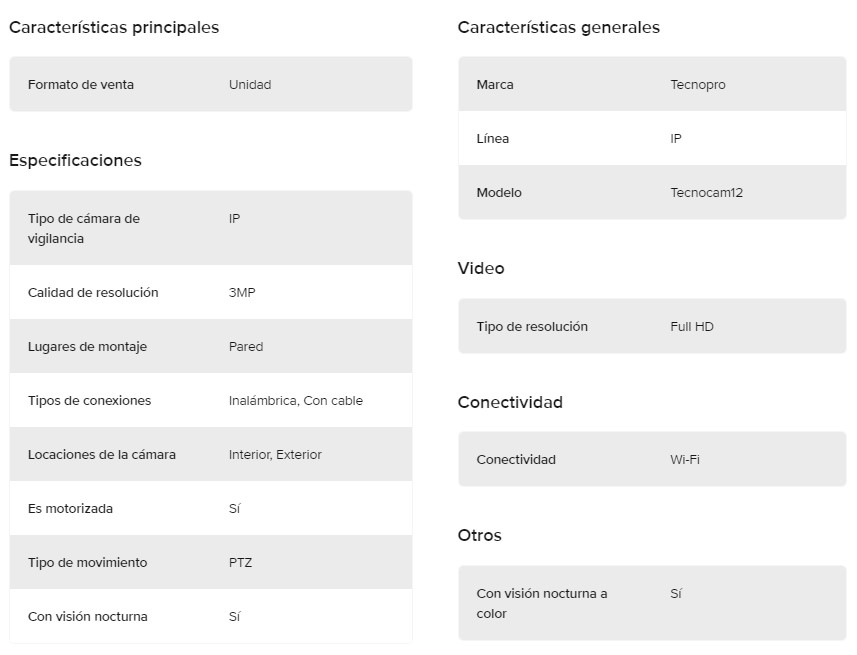Click the 'Wi-Fi' connectivity value

pyautogui.click(x=685, y=460)
